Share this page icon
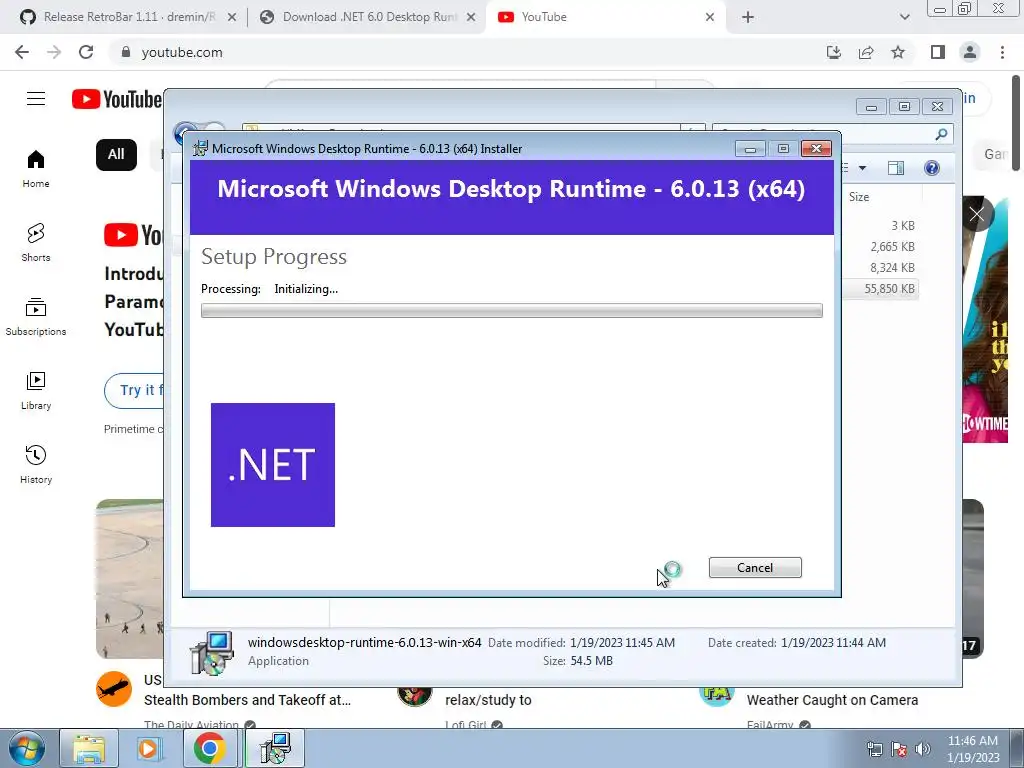 866,52
